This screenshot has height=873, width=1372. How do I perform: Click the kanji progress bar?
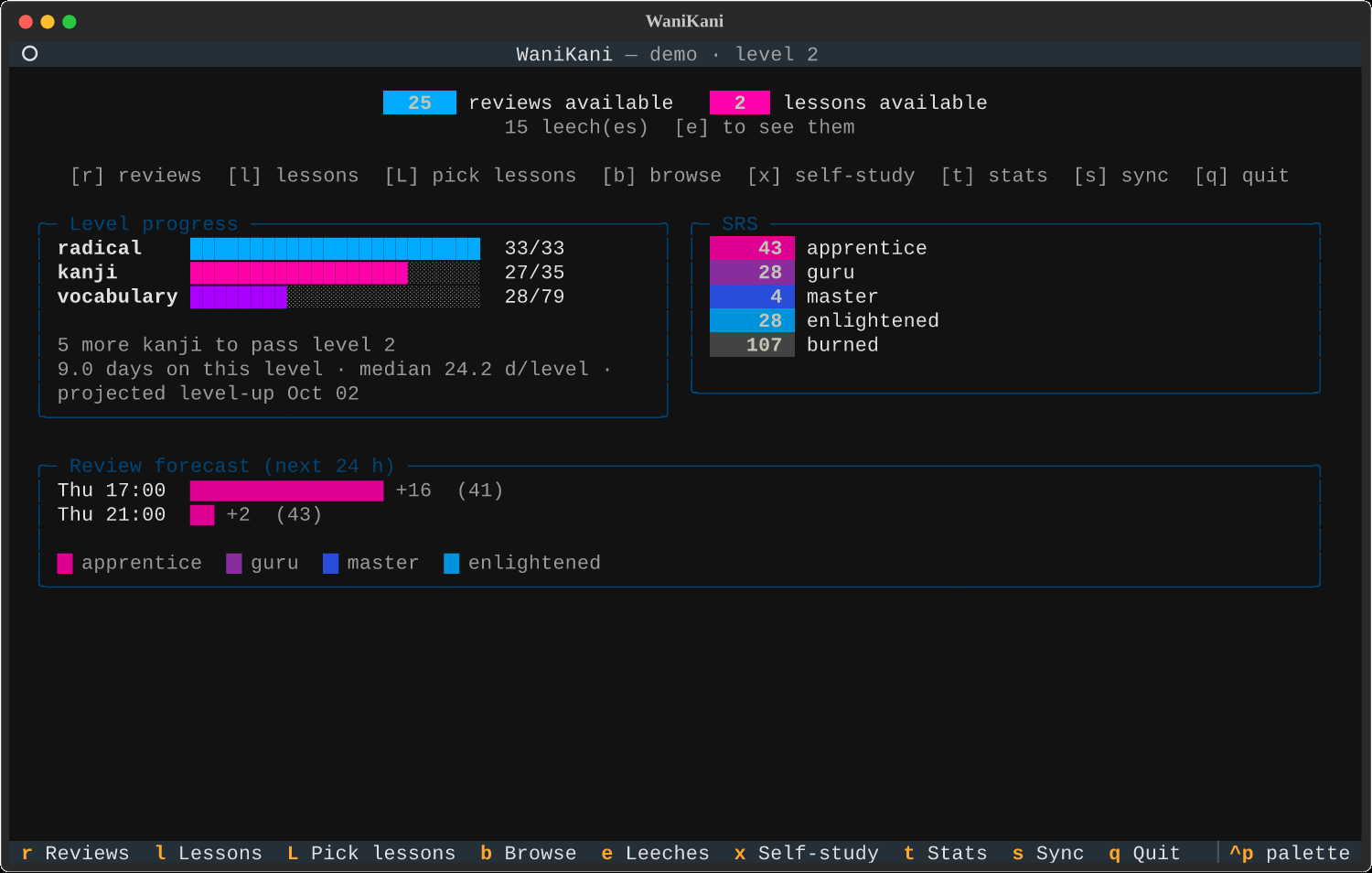[335, 273]
